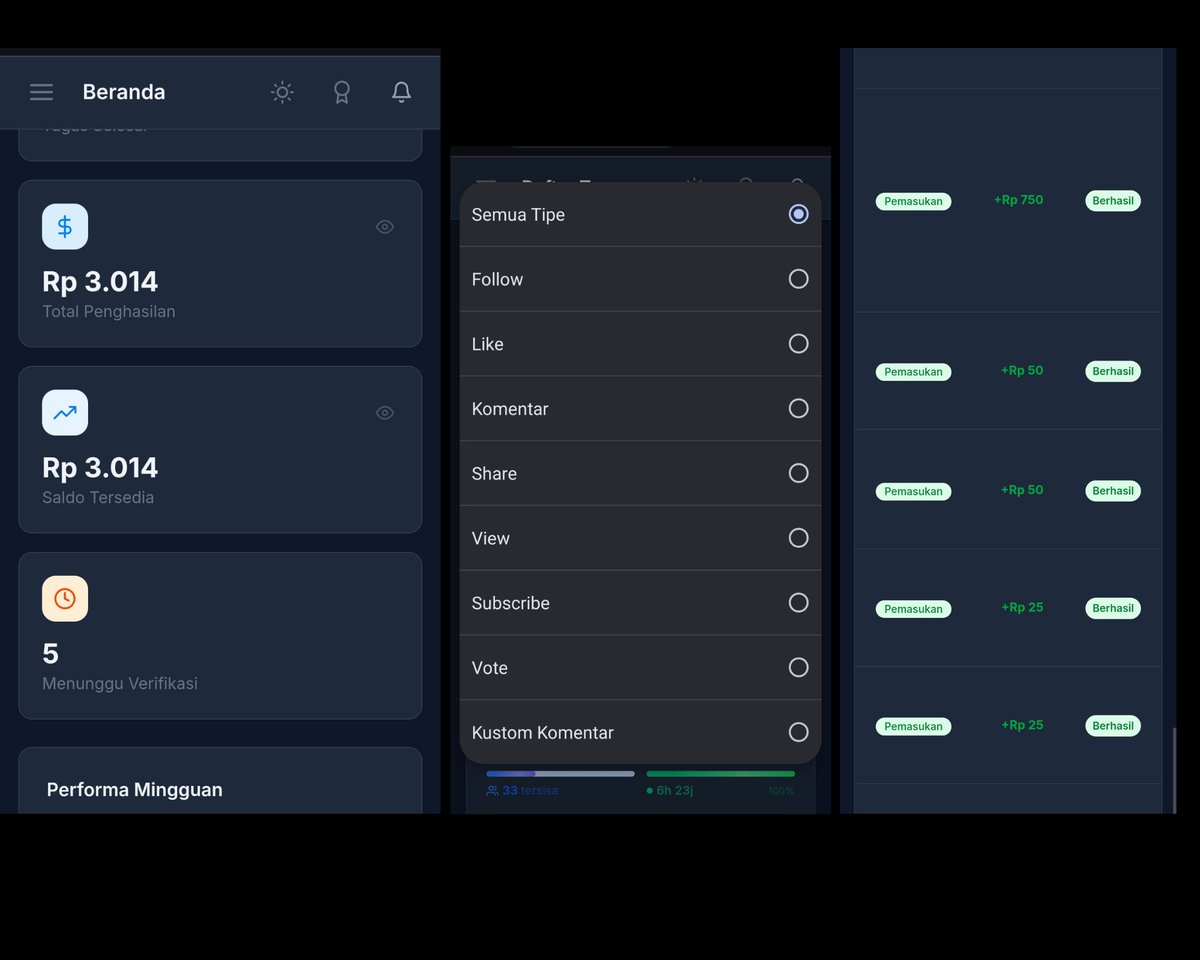Click the 100% progress label
The image size is (1200, 960).
781,791
